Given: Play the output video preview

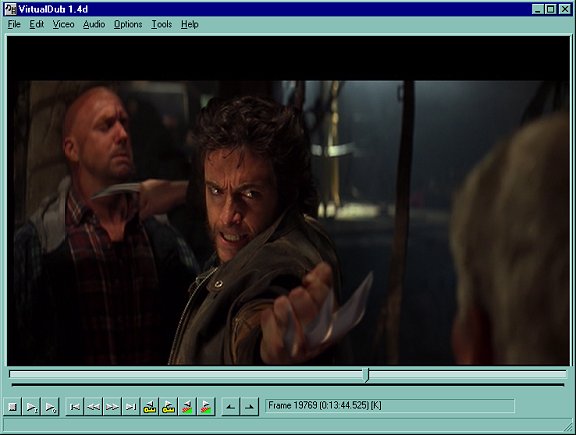Looking at the screenshot, I should (x=50, y=407).
